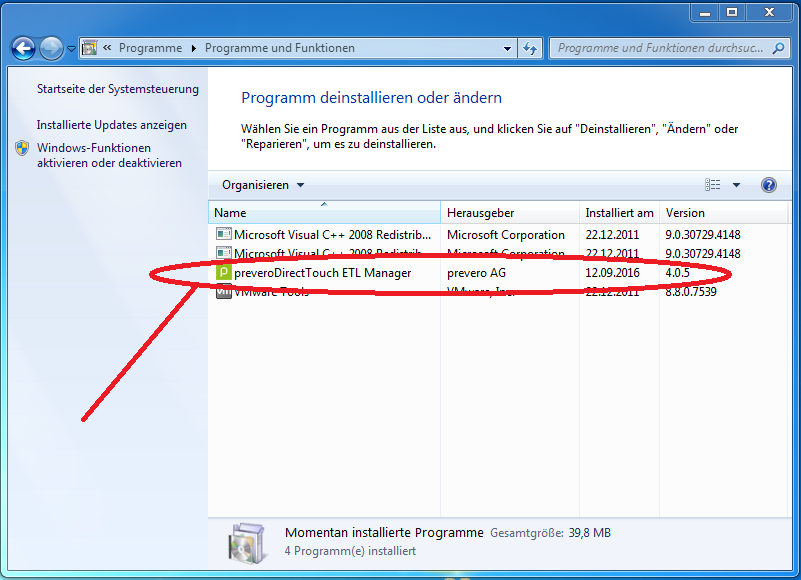Click the control panel icon in address bar
Image resolution: width=801 pixels, height=580 pixels.
pyautogui.click(x=89, y=48)
